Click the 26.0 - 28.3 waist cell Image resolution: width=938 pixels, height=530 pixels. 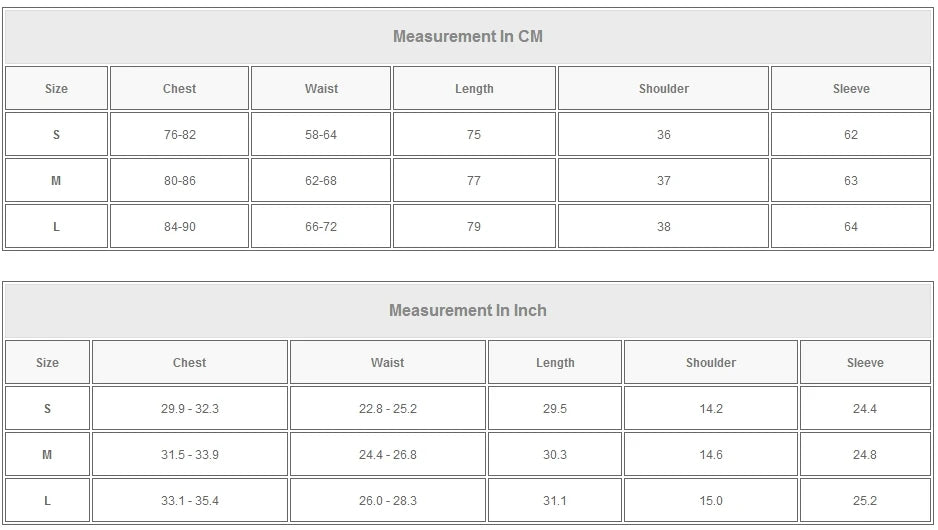tap(388, 501)
